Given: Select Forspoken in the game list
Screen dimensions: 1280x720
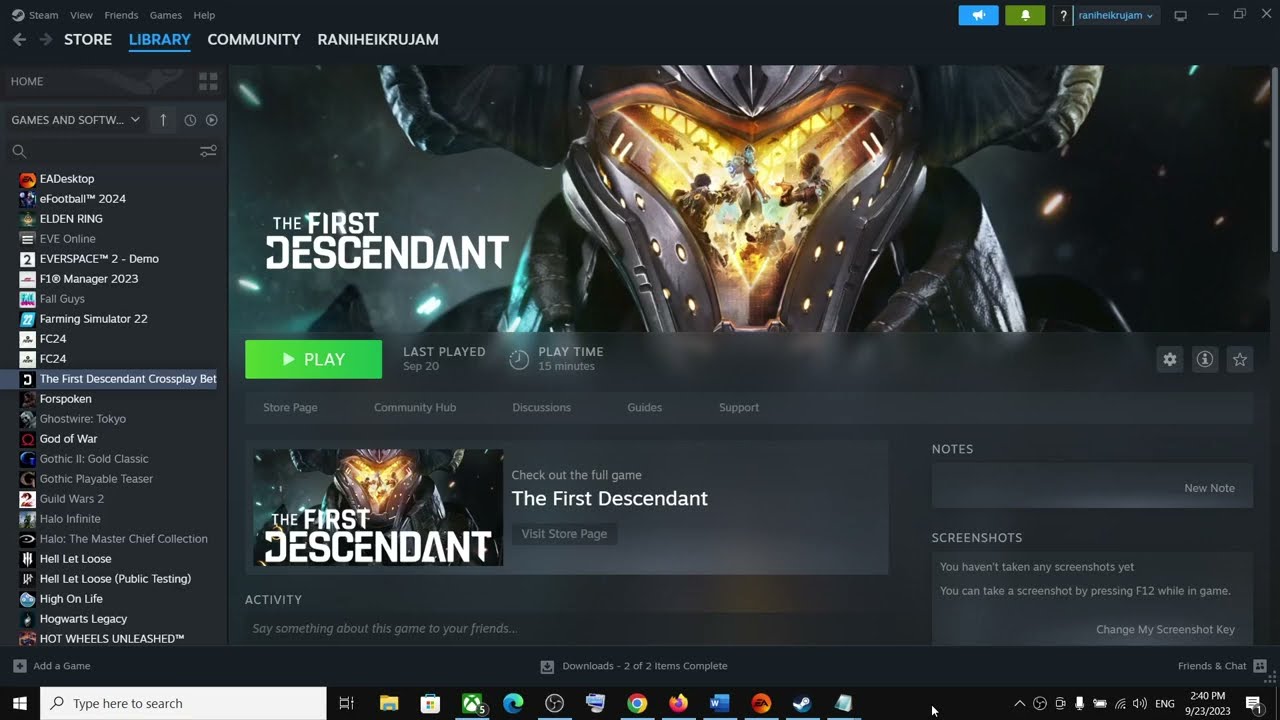Looking at the screenshot, I should point(65,399).
